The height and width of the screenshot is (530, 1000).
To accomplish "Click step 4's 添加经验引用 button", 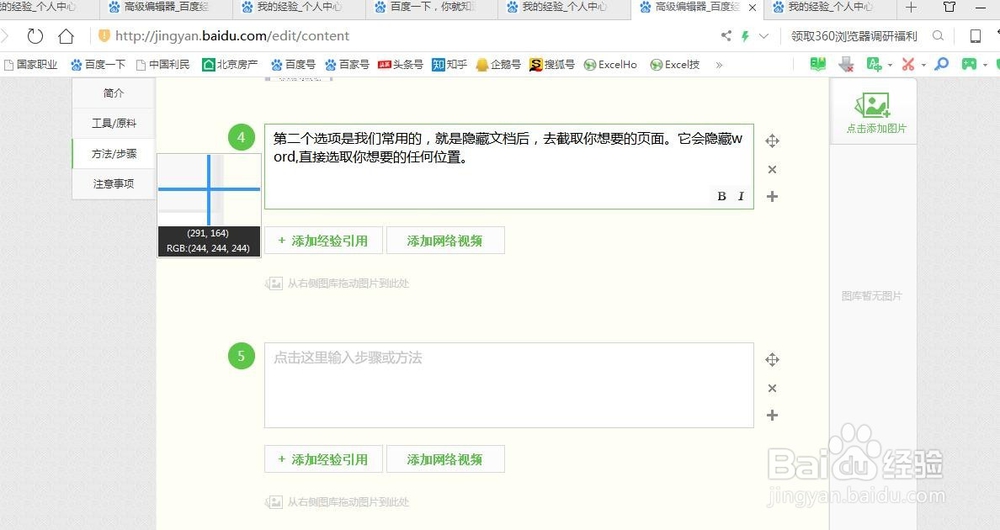I will (323, 240).
